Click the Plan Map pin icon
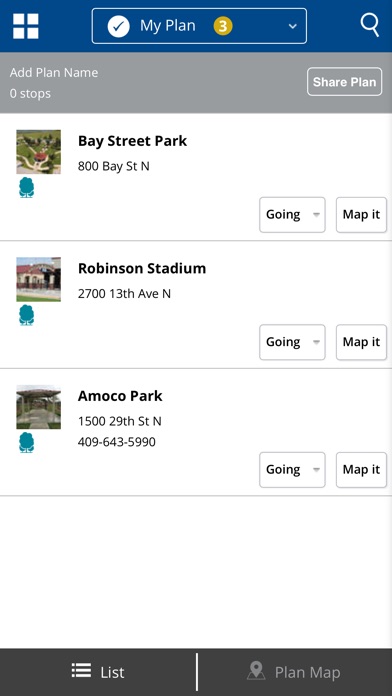The height and width of the screenshot is (696, 392). coord(256,671)
